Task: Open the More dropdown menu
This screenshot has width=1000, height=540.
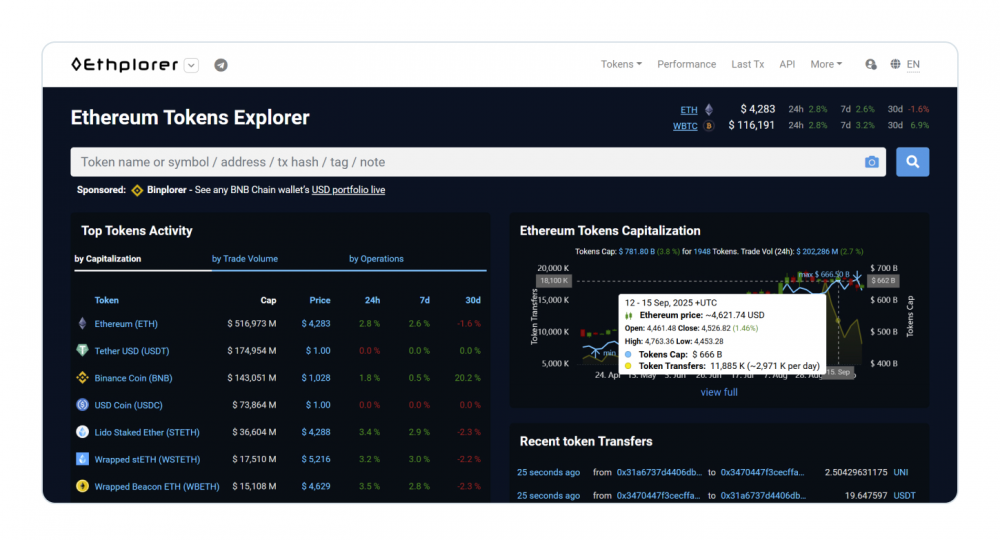Action: [826, 64]
